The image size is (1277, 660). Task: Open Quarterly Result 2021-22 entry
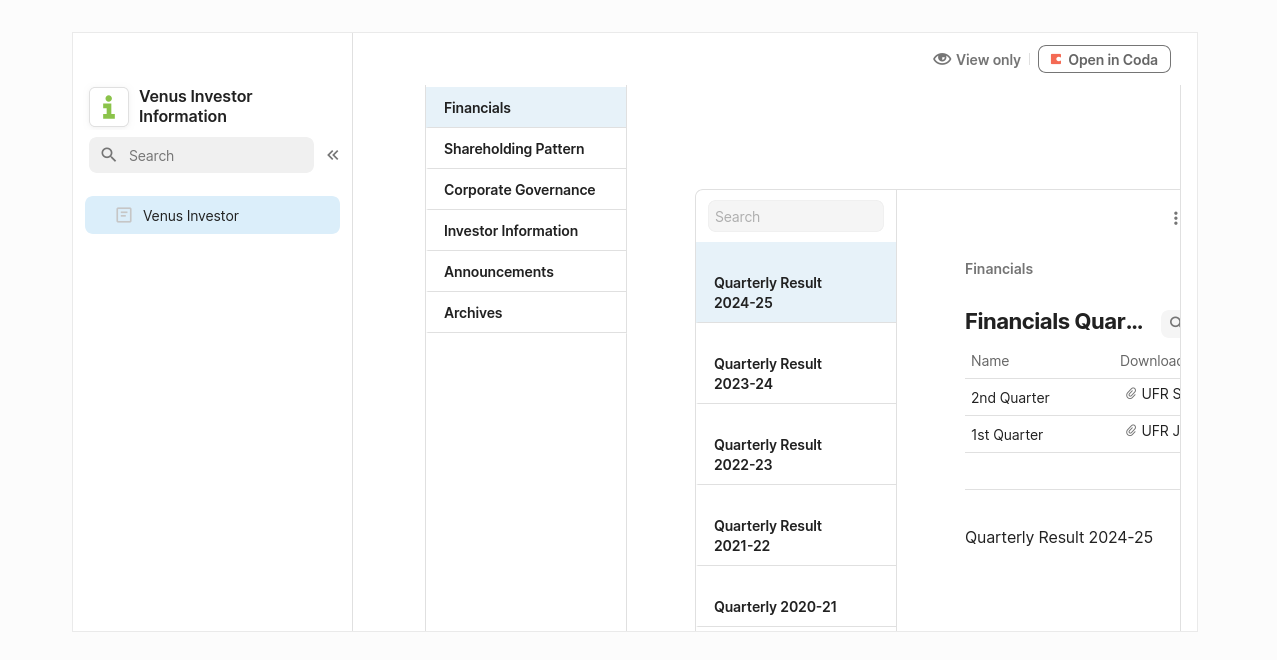[x=796, y=526]
